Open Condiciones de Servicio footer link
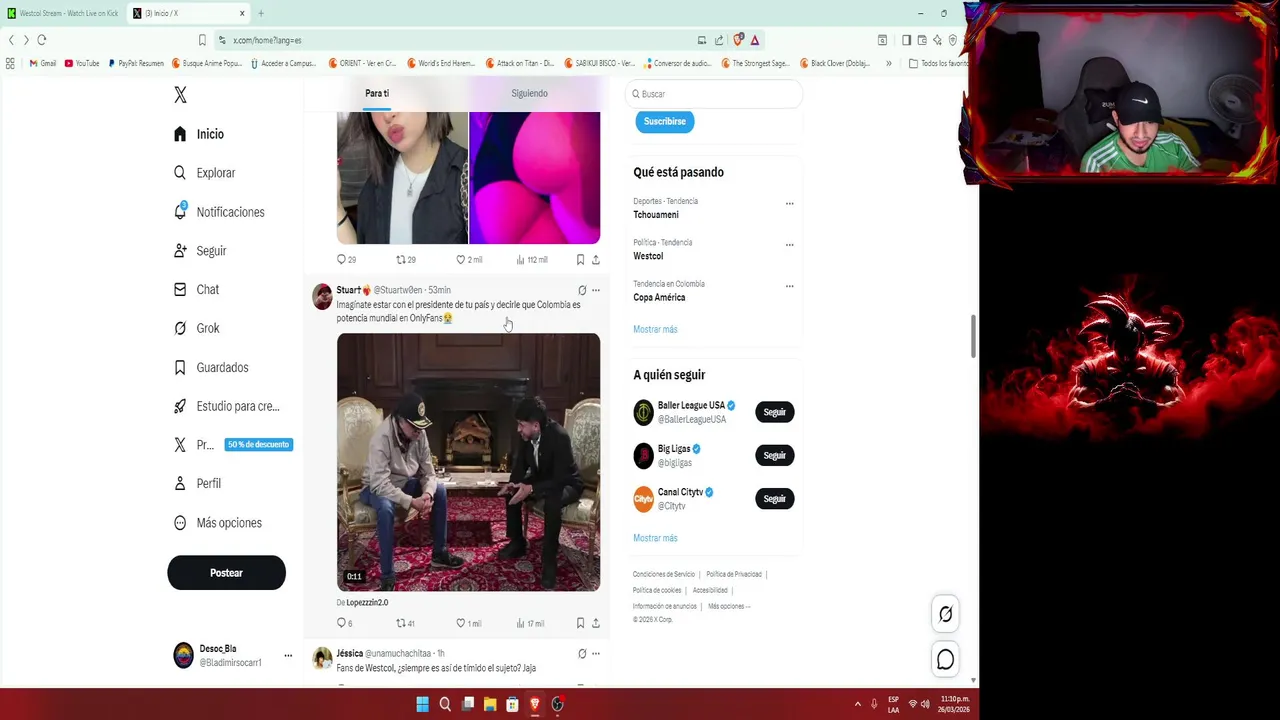 (x=663, y=574)
